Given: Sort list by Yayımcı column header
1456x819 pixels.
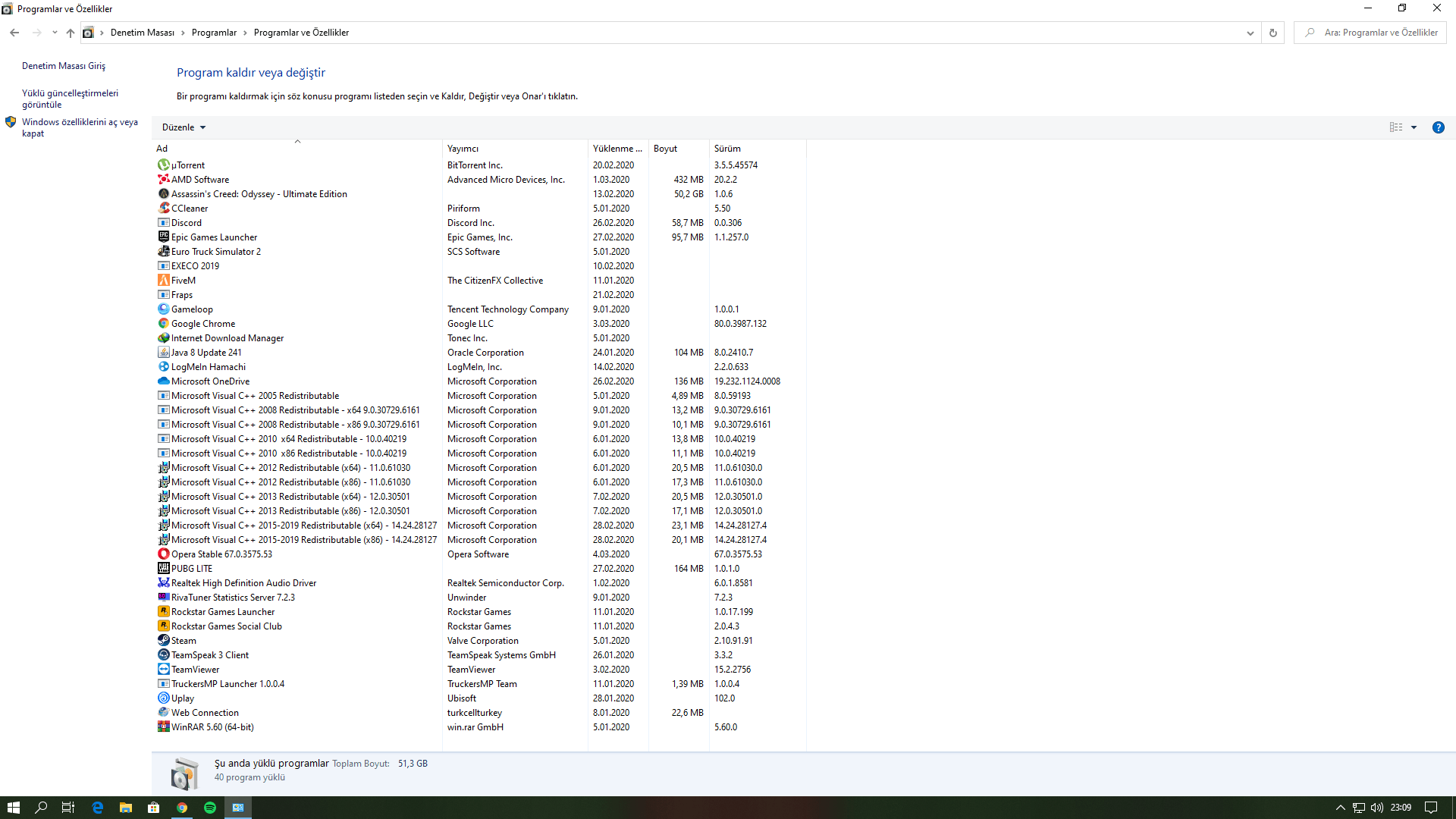Looking at the screenshot, I should pyautogui.click(x=463, y=149).
